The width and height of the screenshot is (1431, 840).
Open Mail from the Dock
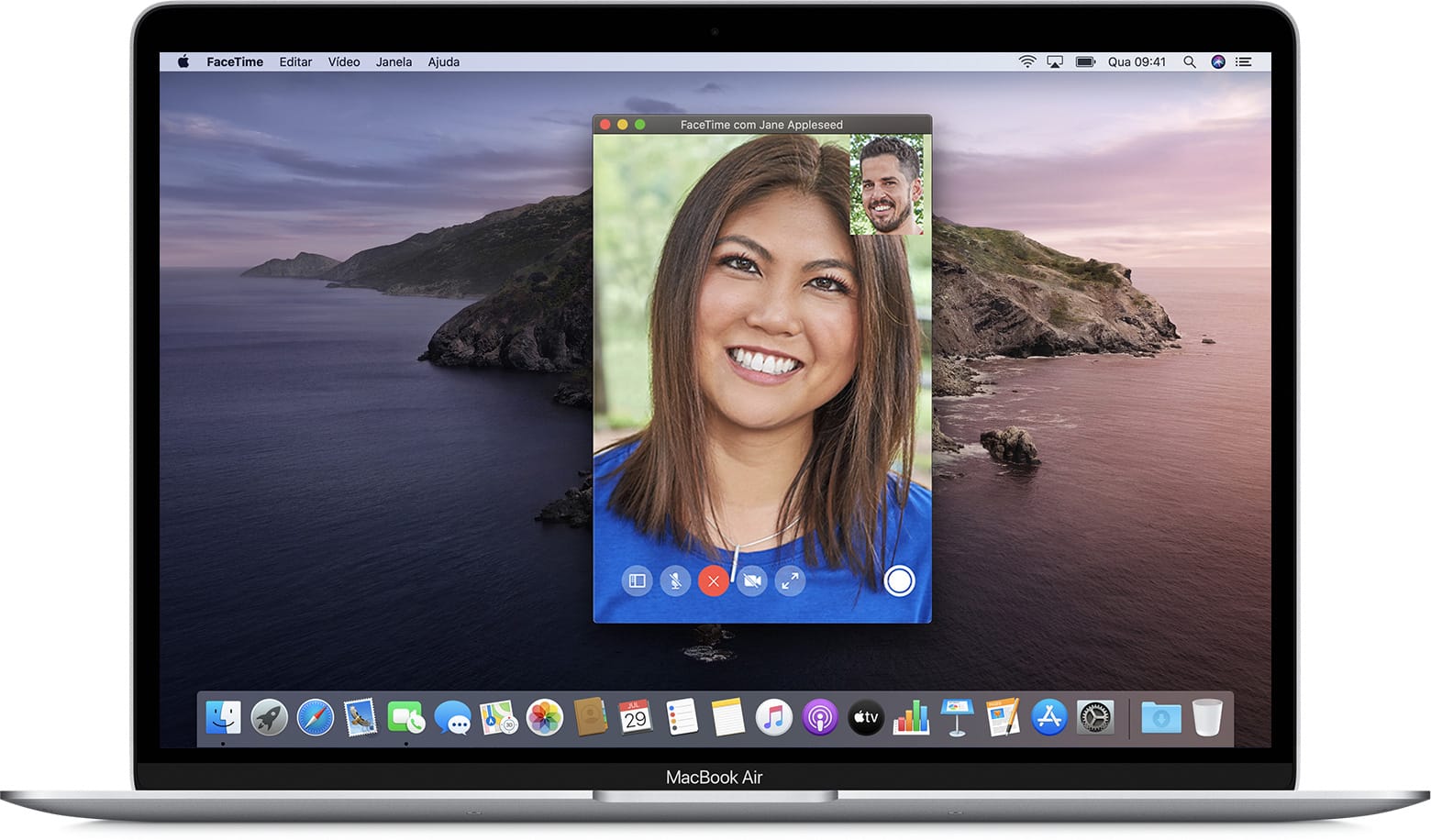(x=361, y=717)
